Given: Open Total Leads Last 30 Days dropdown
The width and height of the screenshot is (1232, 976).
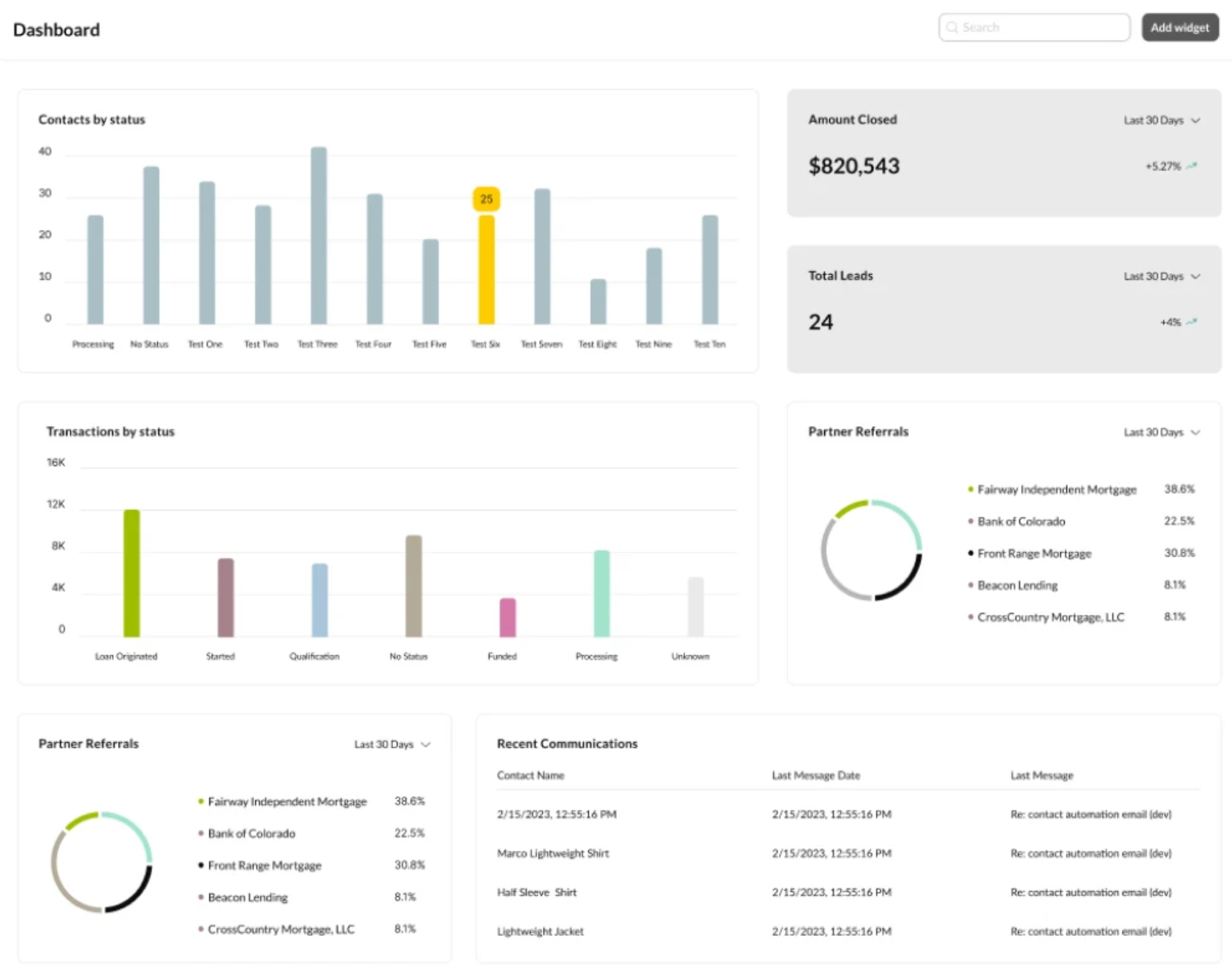Looking at the screenshot, I should click(1162, 276).
